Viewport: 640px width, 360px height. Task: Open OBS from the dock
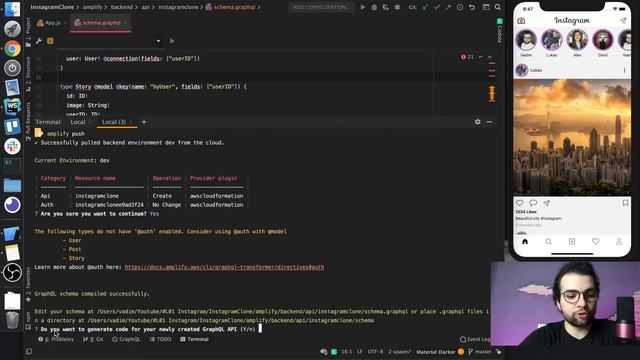point(12,273)
